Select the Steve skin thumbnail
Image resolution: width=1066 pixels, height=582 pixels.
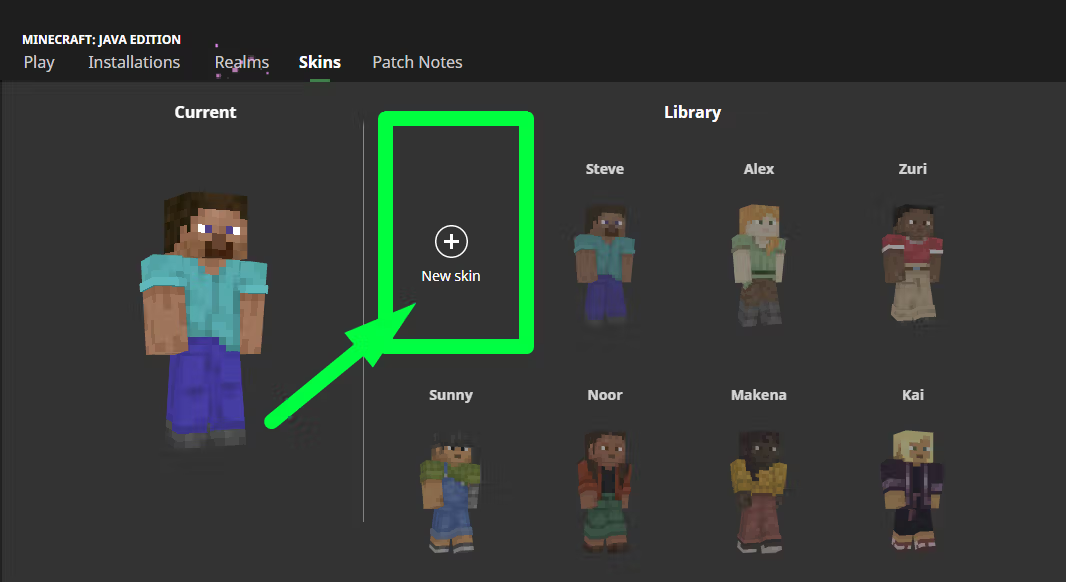point(604,264)
